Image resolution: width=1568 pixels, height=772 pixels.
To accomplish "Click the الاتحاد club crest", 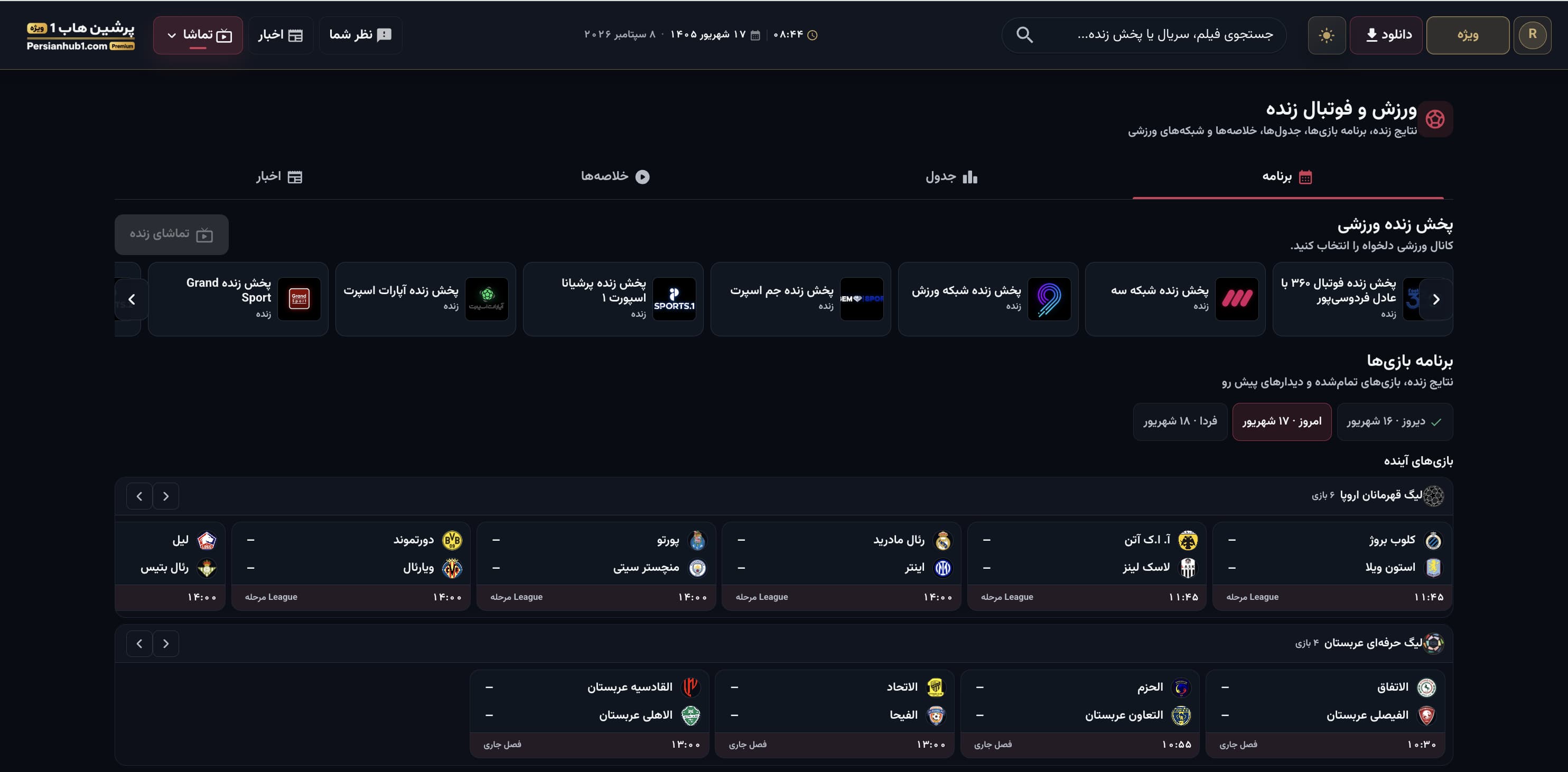I will (936, 688).
